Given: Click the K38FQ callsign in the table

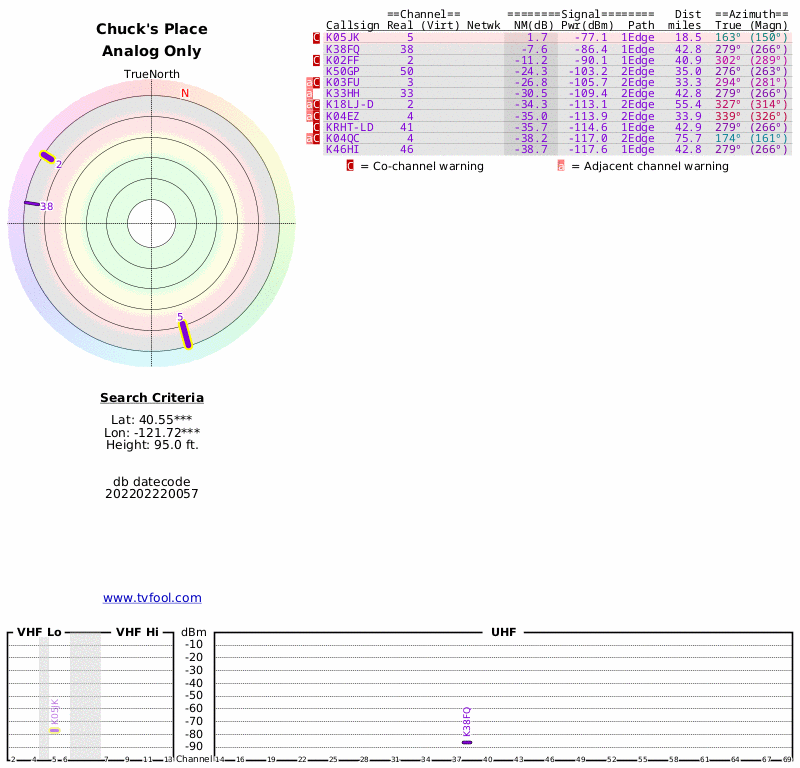Looking at the screenshot, I should [343, 49].
